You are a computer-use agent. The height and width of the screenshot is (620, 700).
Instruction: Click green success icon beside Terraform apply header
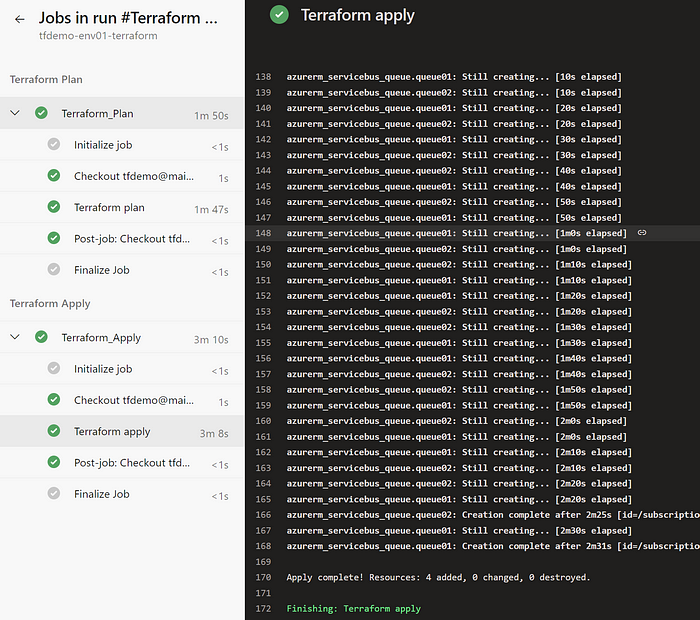click(x=279, y=15)
